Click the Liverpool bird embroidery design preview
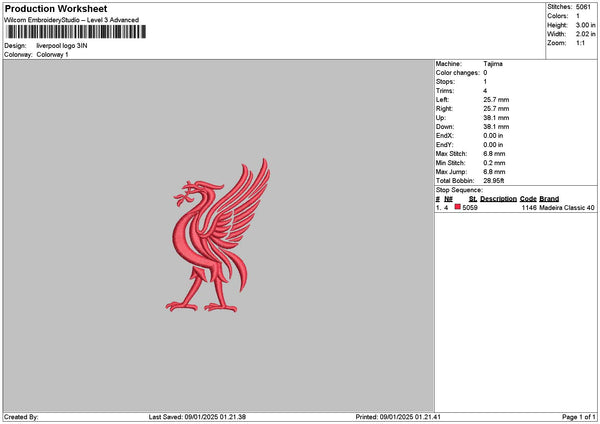Screen dimensions: 600x424 point(218,235)
